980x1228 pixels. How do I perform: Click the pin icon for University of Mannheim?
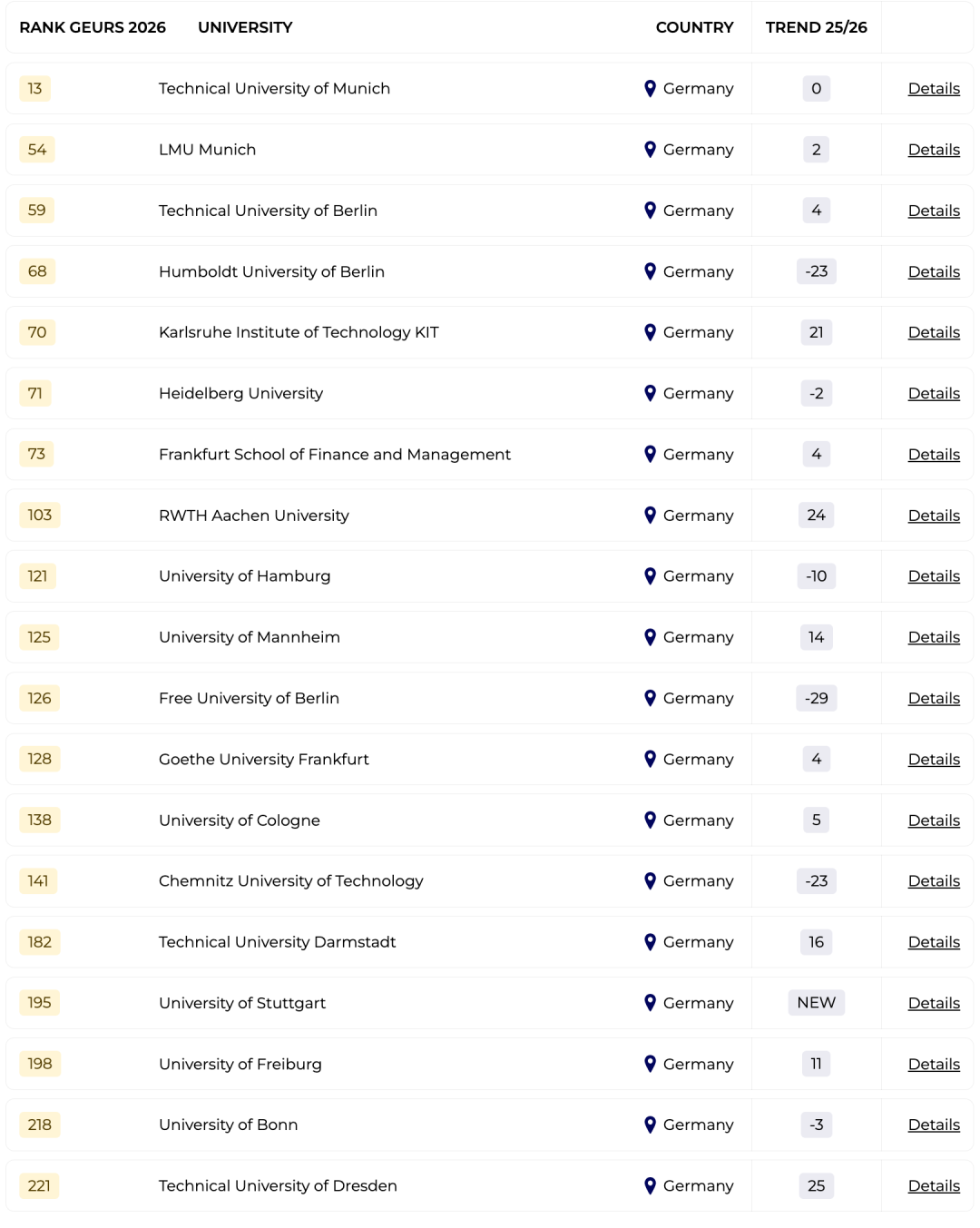(x=650, y=637)
